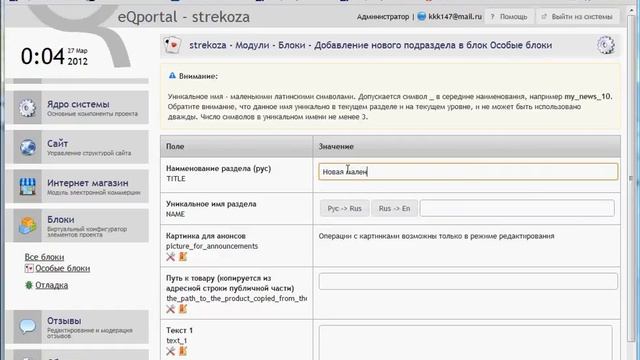Focus the Наименование раздела (рус) input field
Screen dimensions: 640x360
(x=468, y=171)
